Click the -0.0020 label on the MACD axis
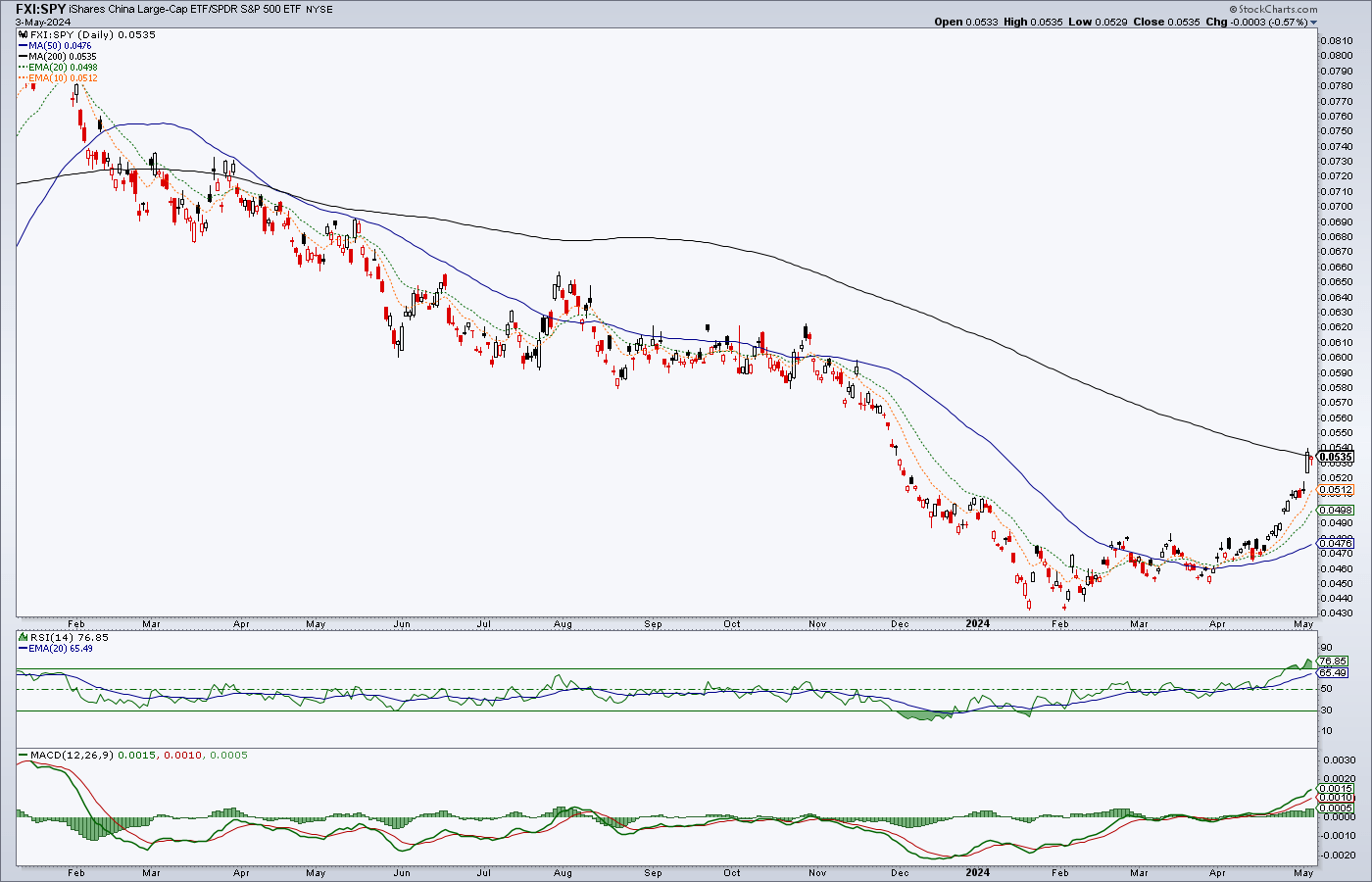The image size is (1372, 882). [1339, 855]
